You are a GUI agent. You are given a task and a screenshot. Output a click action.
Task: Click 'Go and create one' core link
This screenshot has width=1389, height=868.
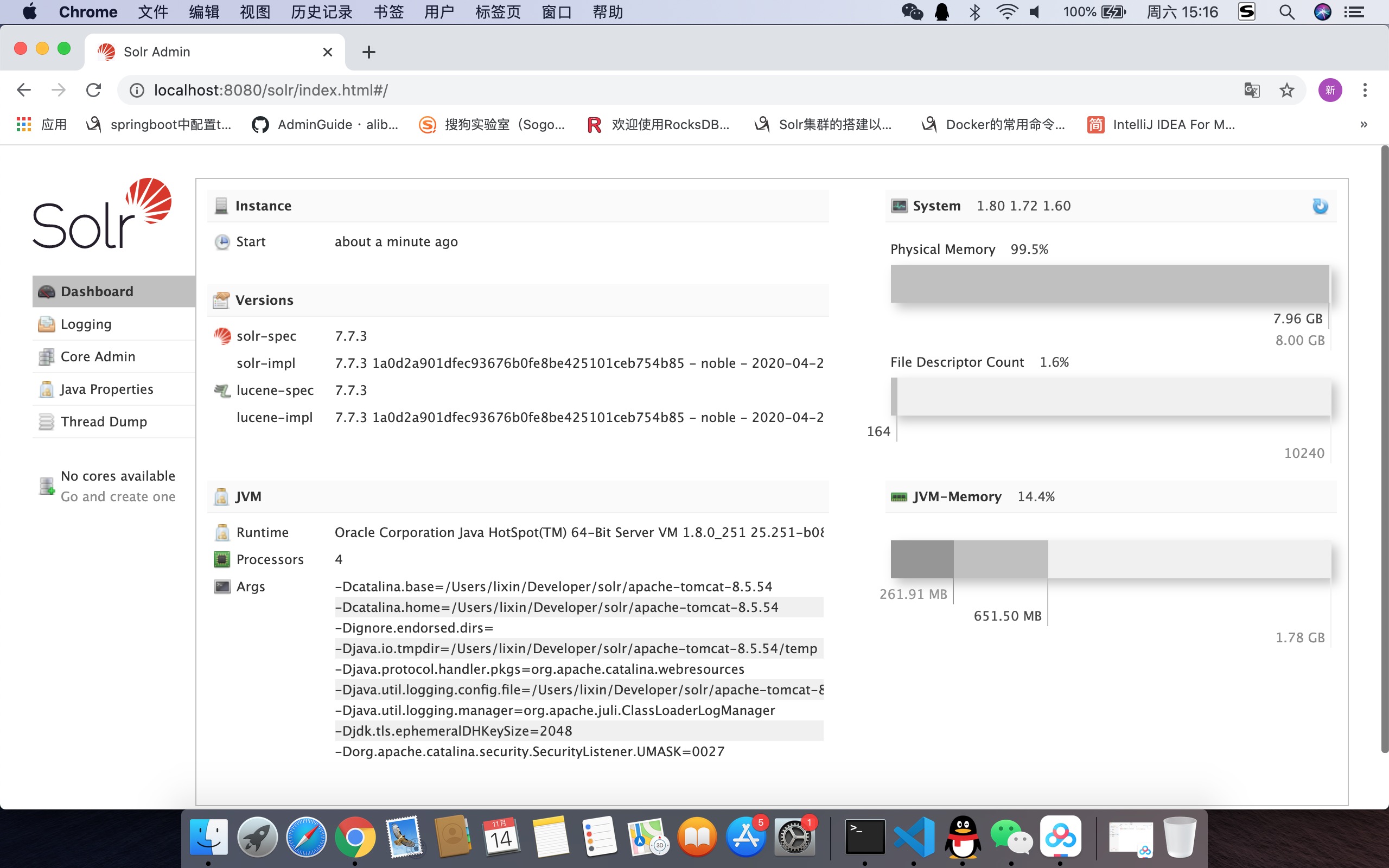(x=118, y=496)
